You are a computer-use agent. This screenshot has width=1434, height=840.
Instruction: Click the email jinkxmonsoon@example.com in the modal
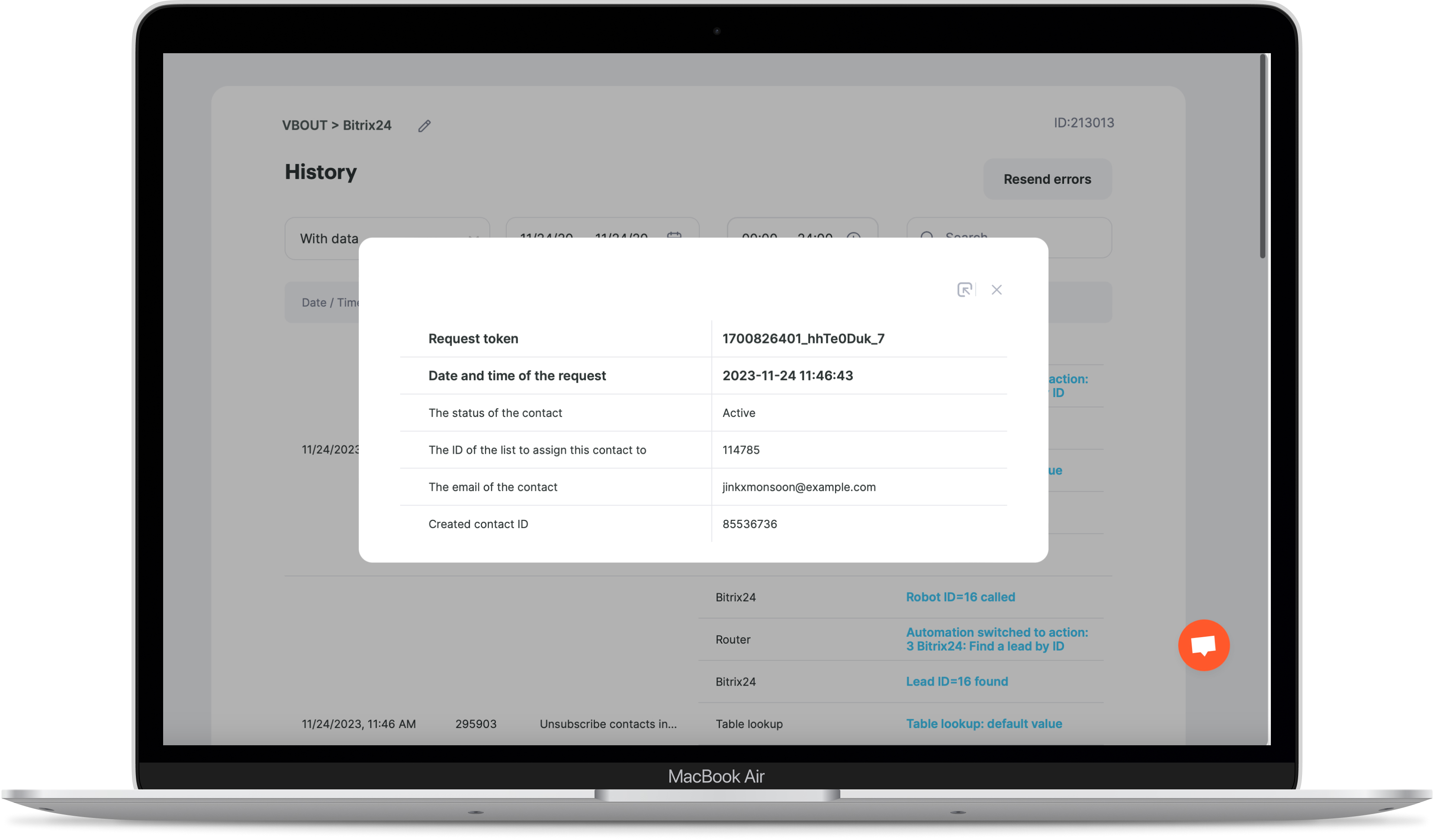click(799, 487)
